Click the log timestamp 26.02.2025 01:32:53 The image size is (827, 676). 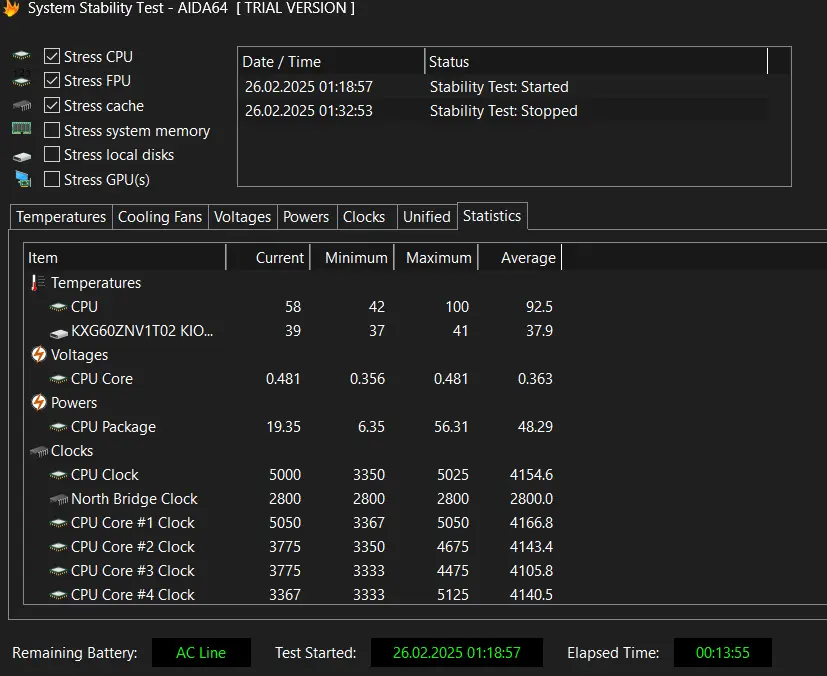[x=309, y=111]
